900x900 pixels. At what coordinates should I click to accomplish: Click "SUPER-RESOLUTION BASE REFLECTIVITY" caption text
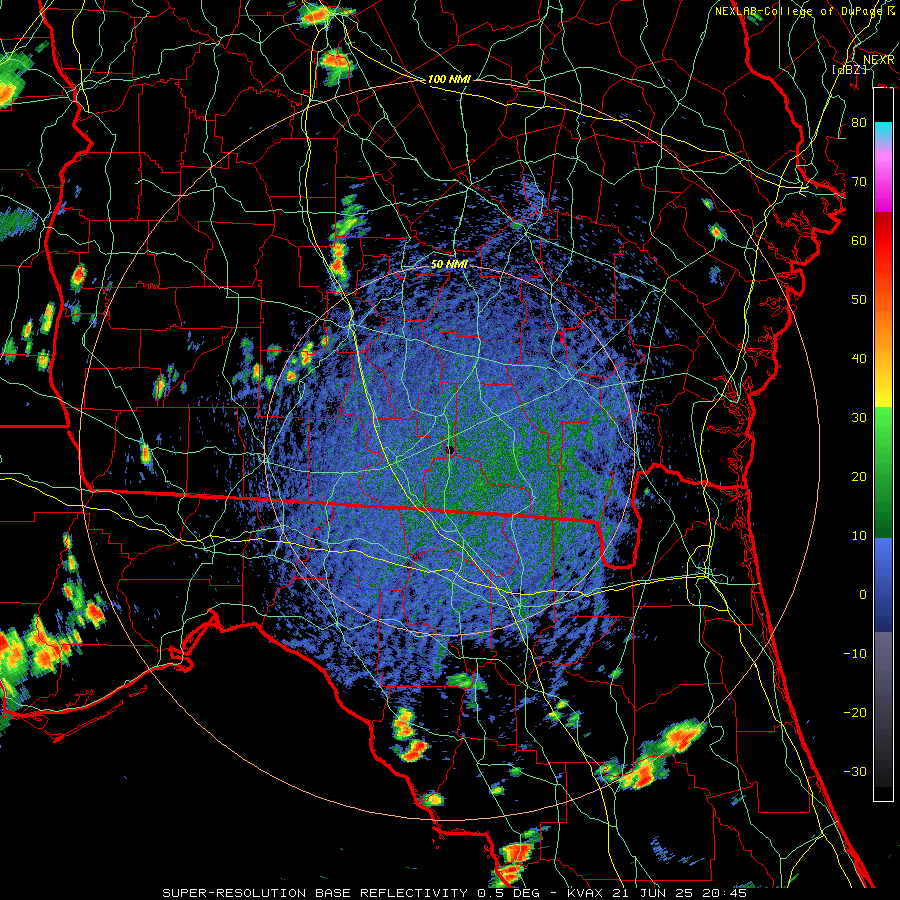315,893
